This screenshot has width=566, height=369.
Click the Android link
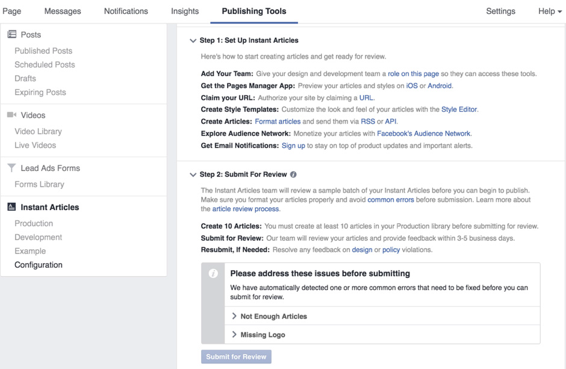point(439,86)
